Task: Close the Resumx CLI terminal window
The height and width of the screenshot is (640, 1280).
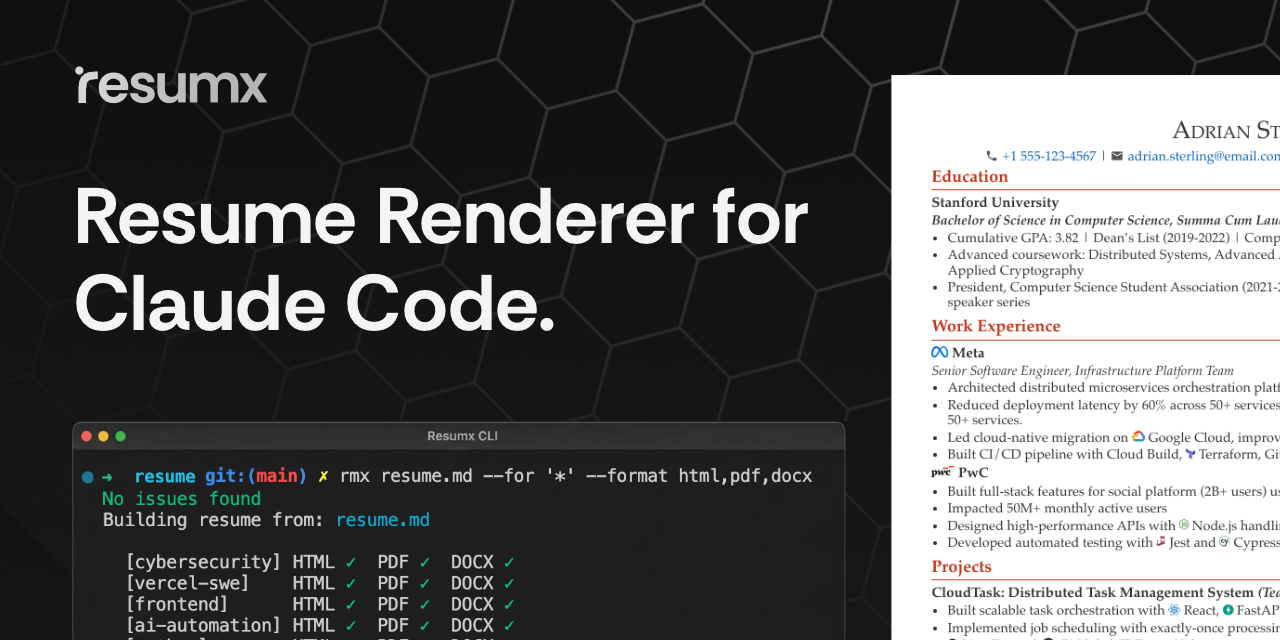Action: tap(86, 436)
